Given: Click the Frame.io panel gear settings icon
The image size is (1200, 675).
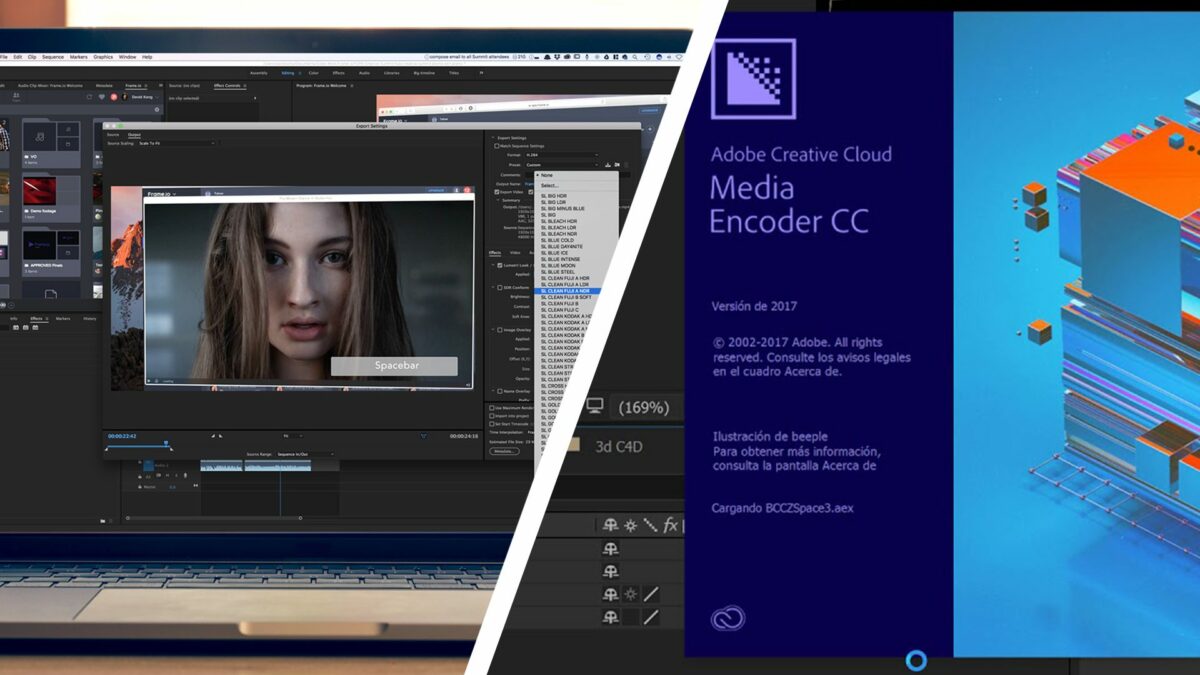Looking at the screenshot, I should (157, 109).
